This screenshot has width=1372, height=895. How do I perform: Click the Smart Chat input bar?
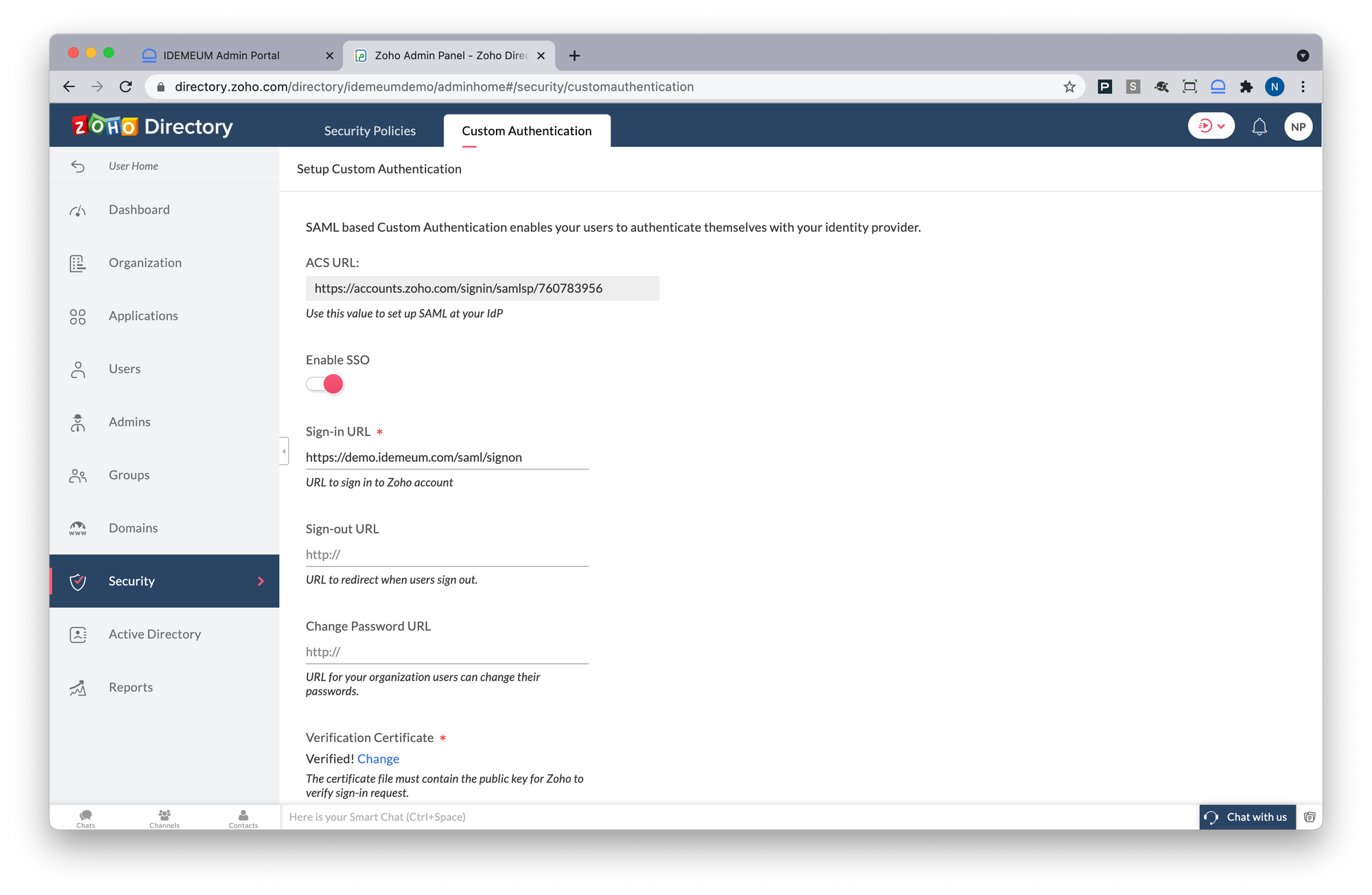pos(740,817)
